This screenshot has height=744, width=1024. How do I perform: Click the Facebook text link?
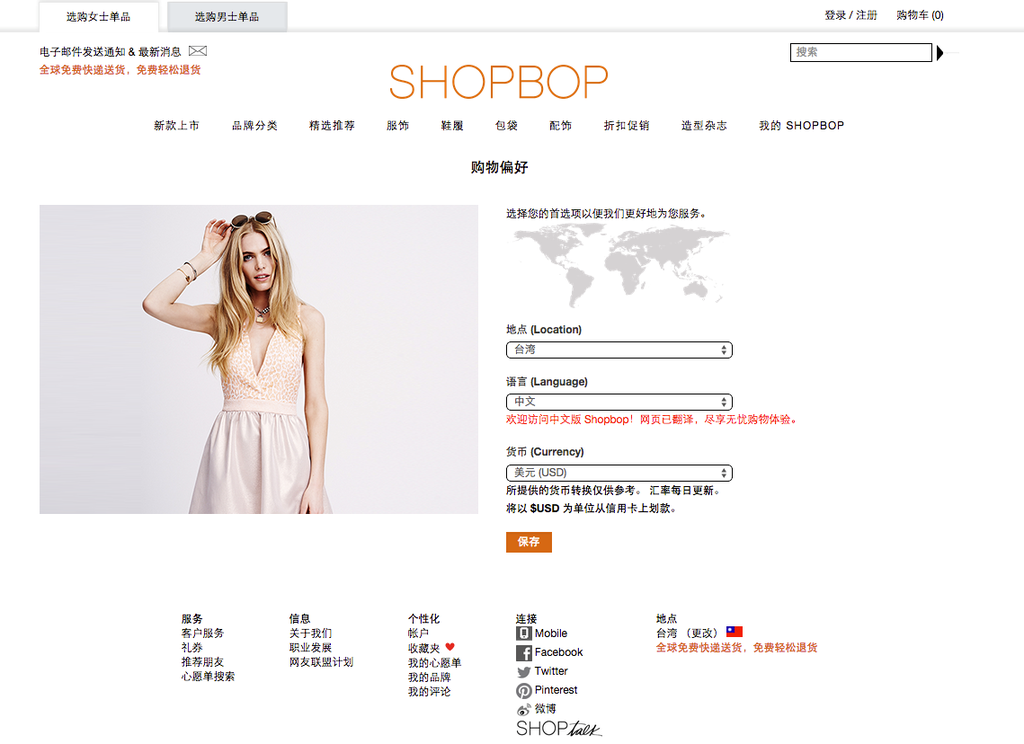click(558, 652)
